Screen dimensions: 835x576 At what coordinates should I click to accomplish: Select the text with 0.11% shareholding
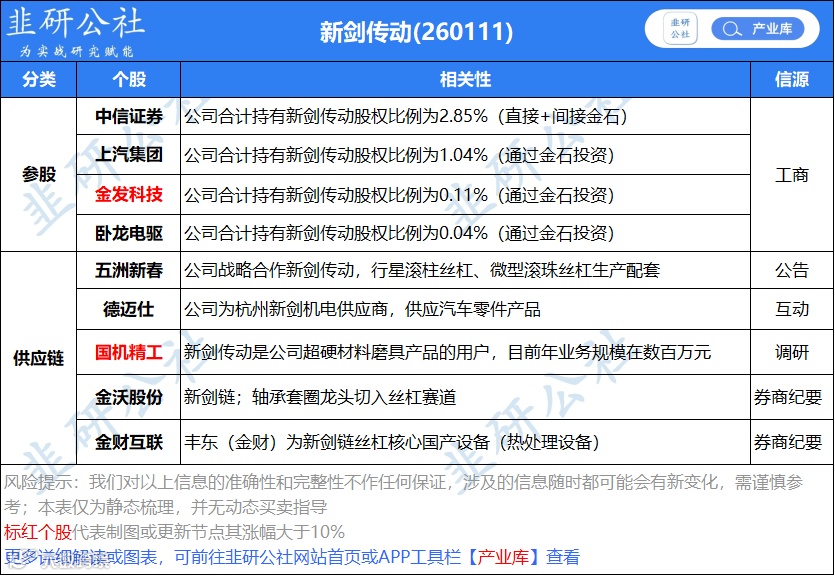pyautogui.click(x=399, y=195)
